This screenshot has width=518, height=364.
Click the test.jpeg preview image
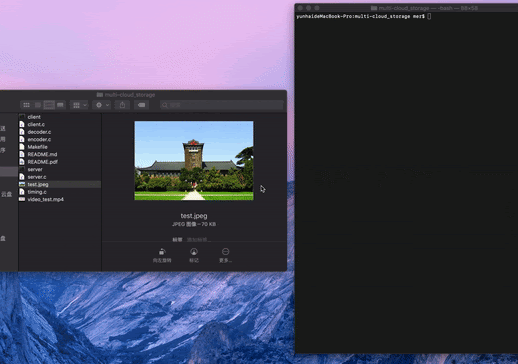point(194,161)
